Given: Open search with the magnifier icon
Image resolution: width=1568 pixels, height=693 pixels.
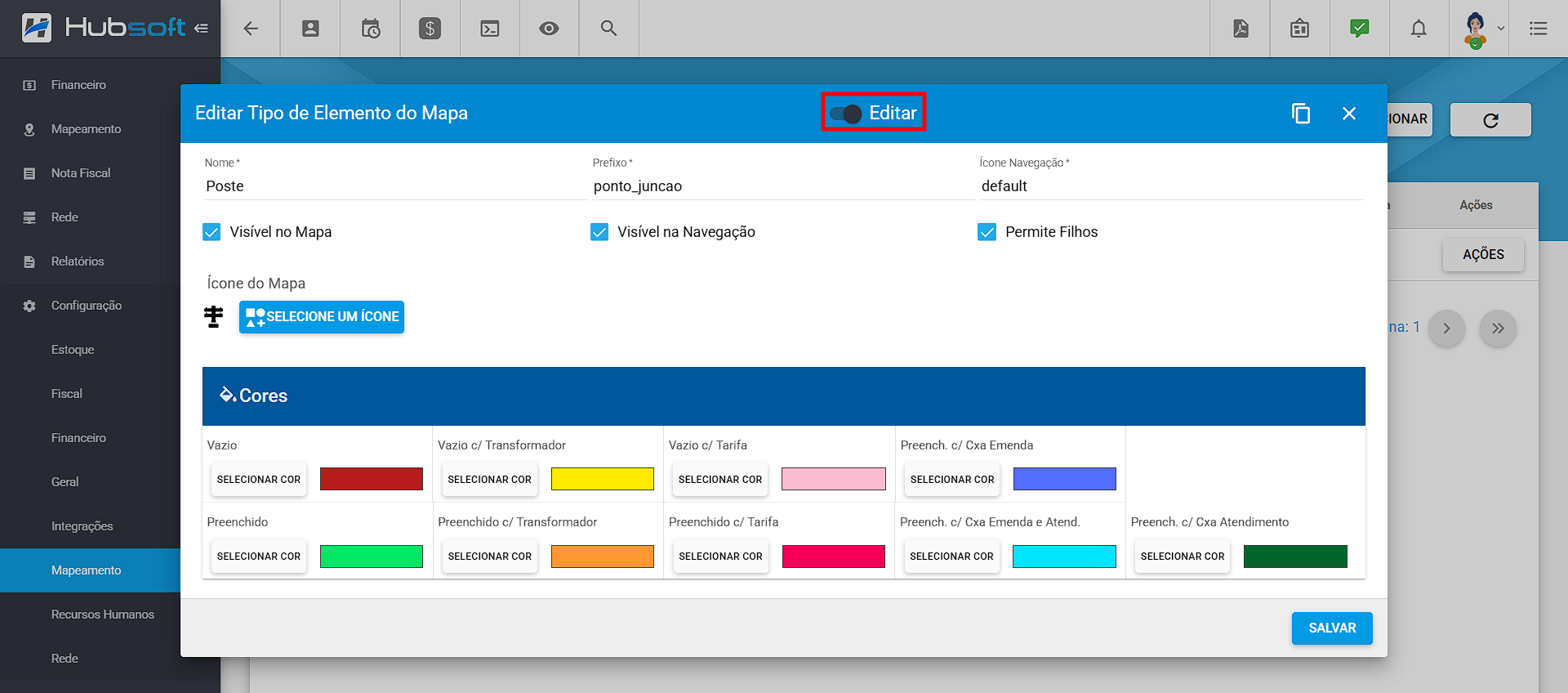Looking at the screenshot, I should (608, 29).
